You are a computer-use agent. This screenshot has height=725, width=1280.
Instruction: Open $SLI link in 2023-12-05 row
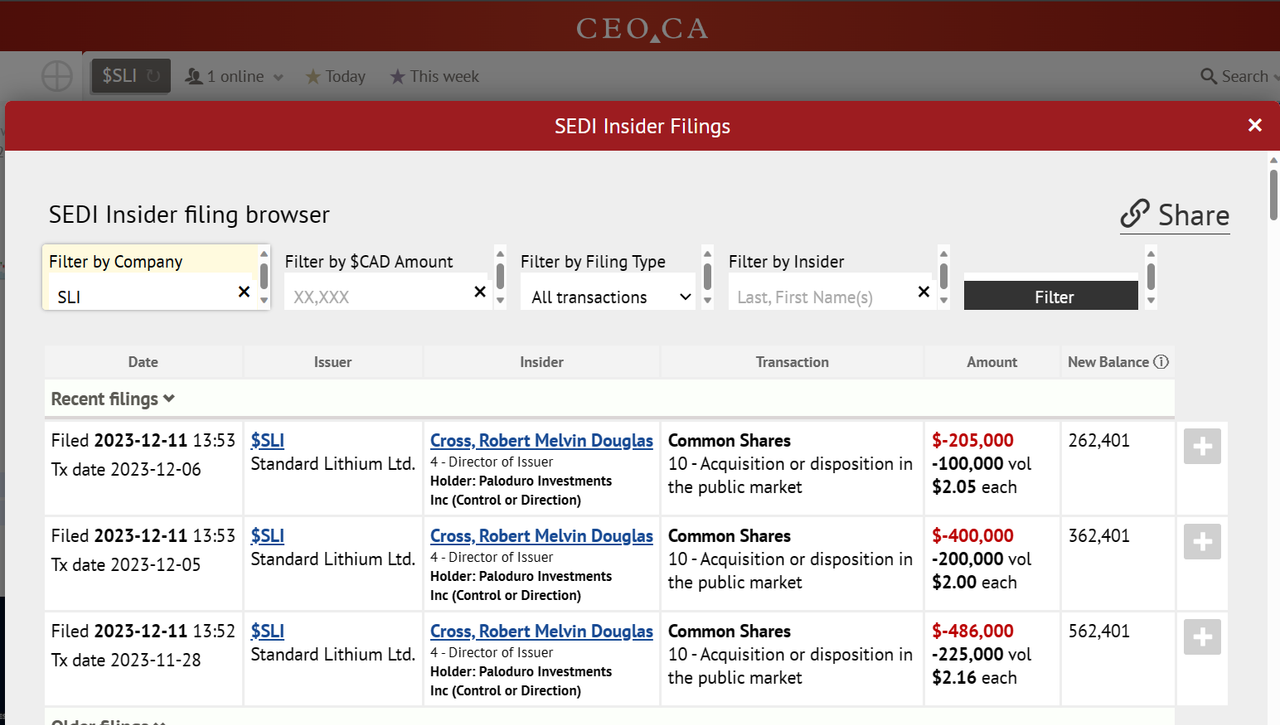coord(268,535)
